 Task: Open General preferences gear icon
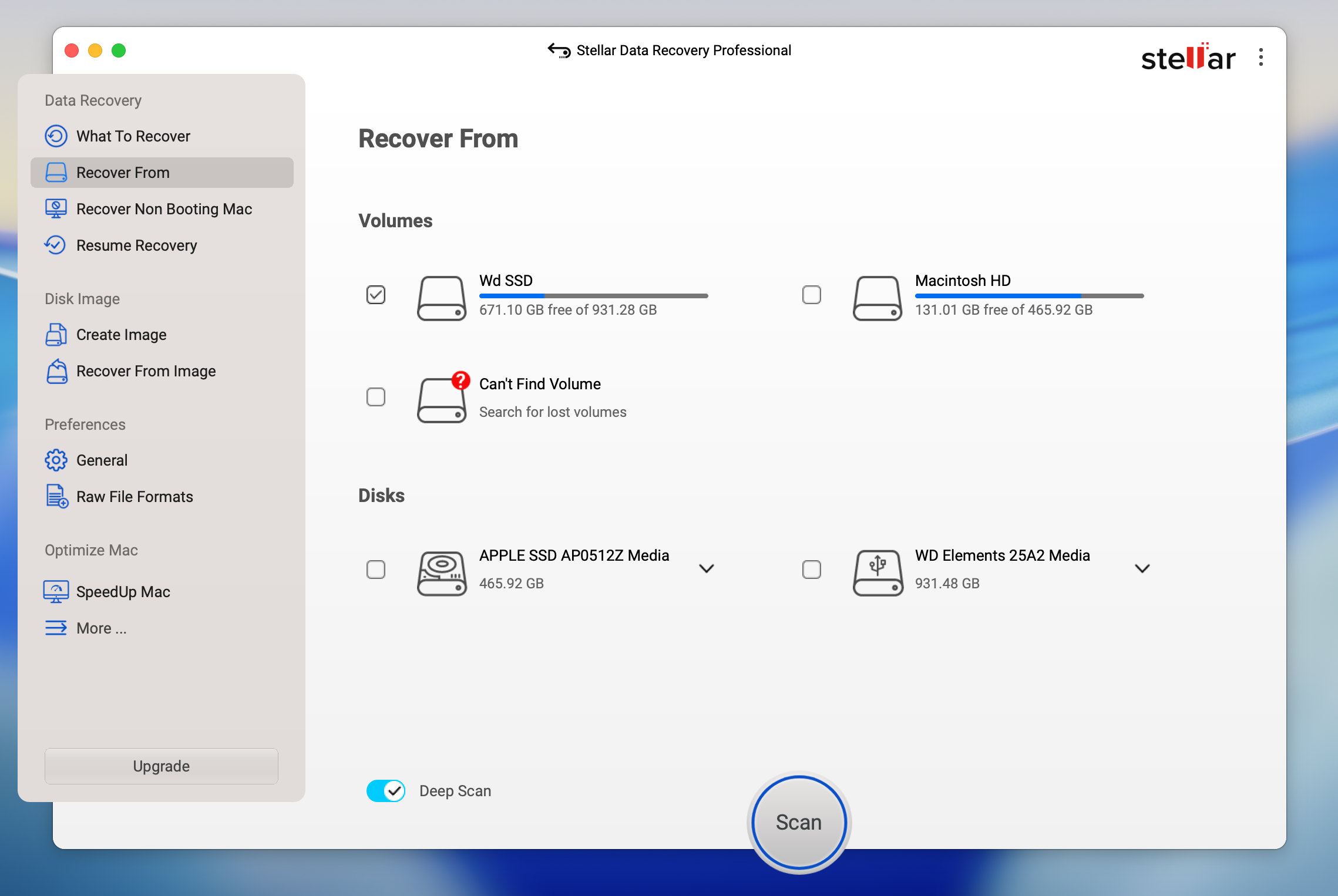[x=56, y=460]
